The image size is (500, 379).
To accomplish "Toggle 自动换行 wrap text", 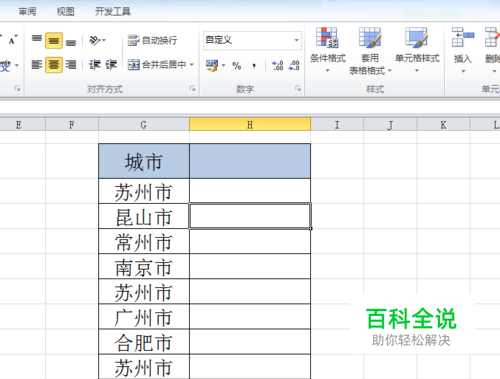I will coord(152,40).
